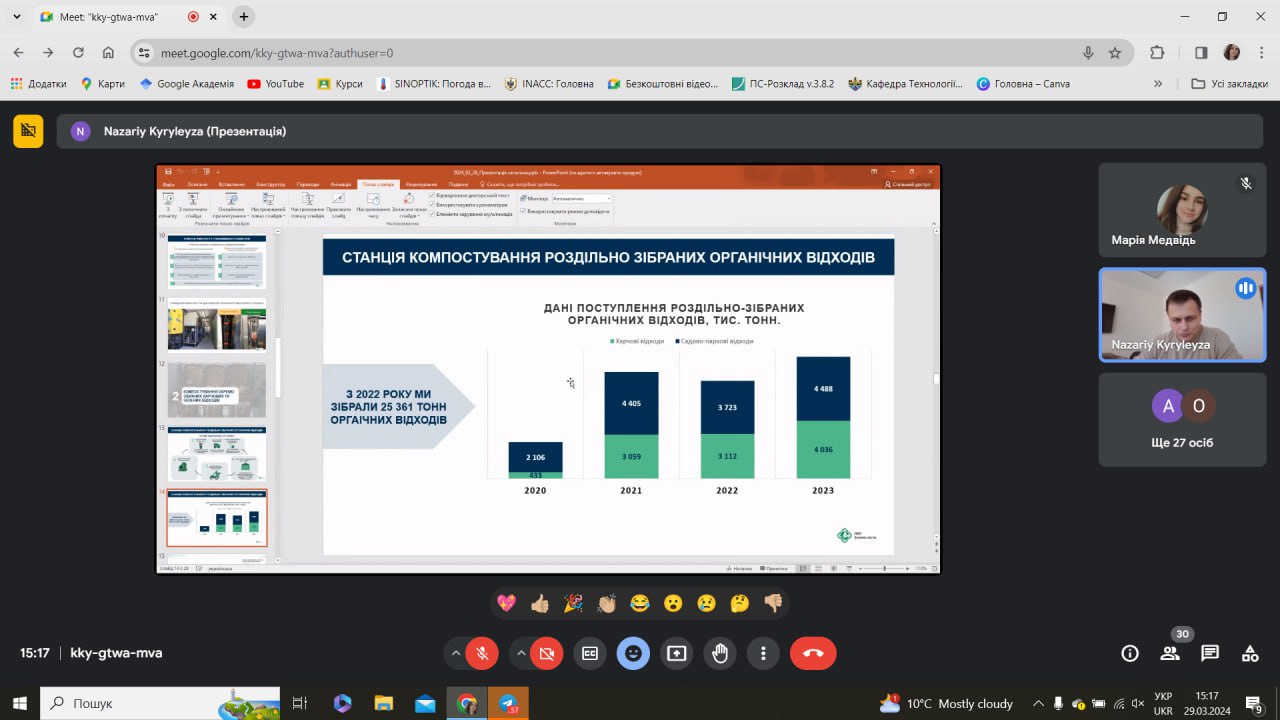The width and height of the screenshot is (1280, 720).
Task: Open the chat with everyone panel
Action: (1210, 653)
